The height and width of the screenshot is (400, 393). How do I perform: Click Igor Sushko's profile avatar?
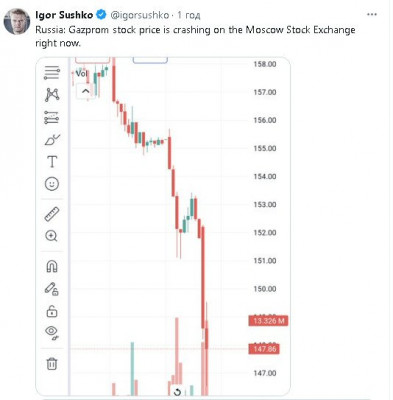tap(17, 21)
